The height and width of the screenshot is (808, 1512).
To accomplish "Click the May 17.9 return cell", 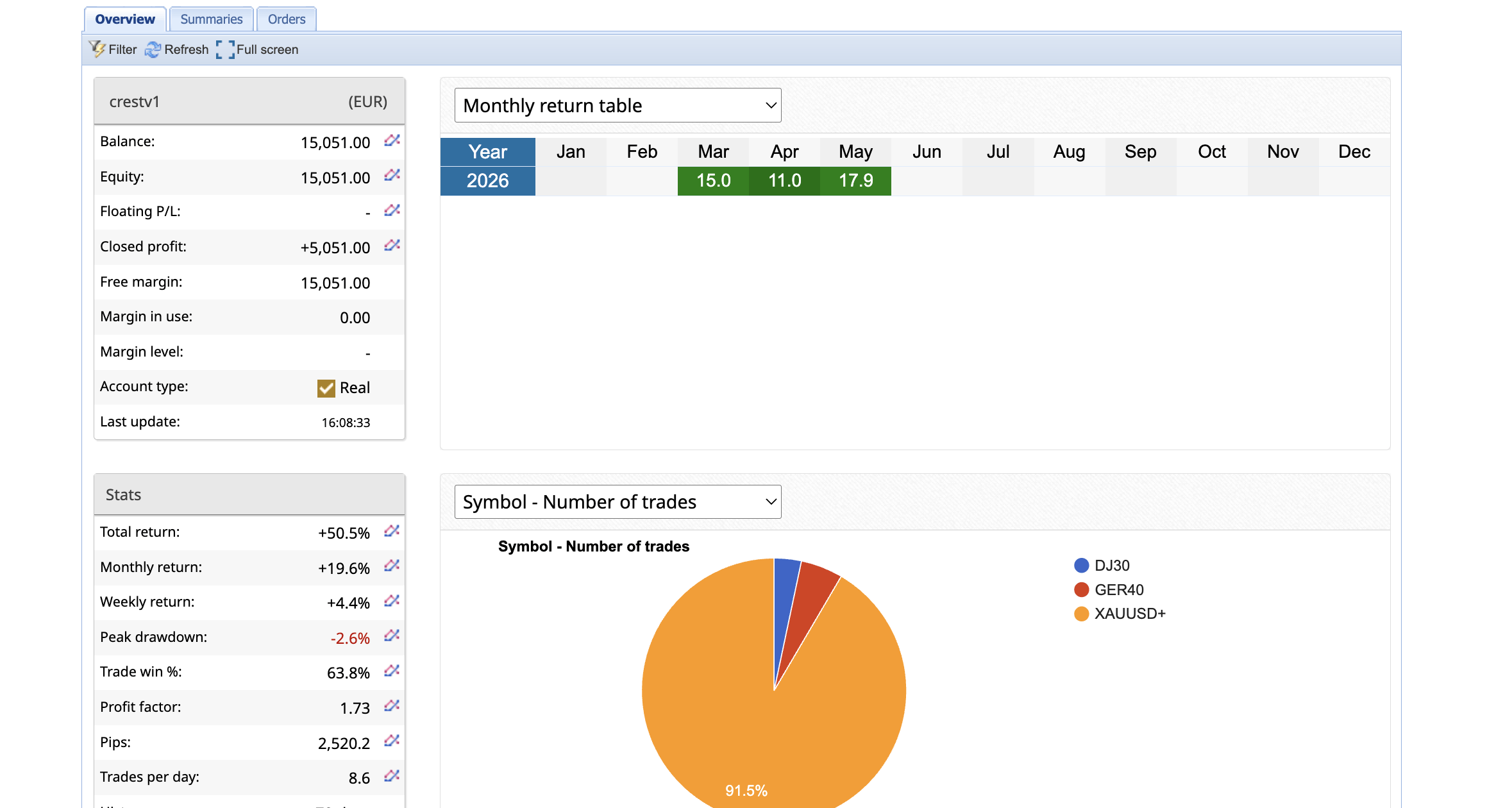I will coord(855,181).
